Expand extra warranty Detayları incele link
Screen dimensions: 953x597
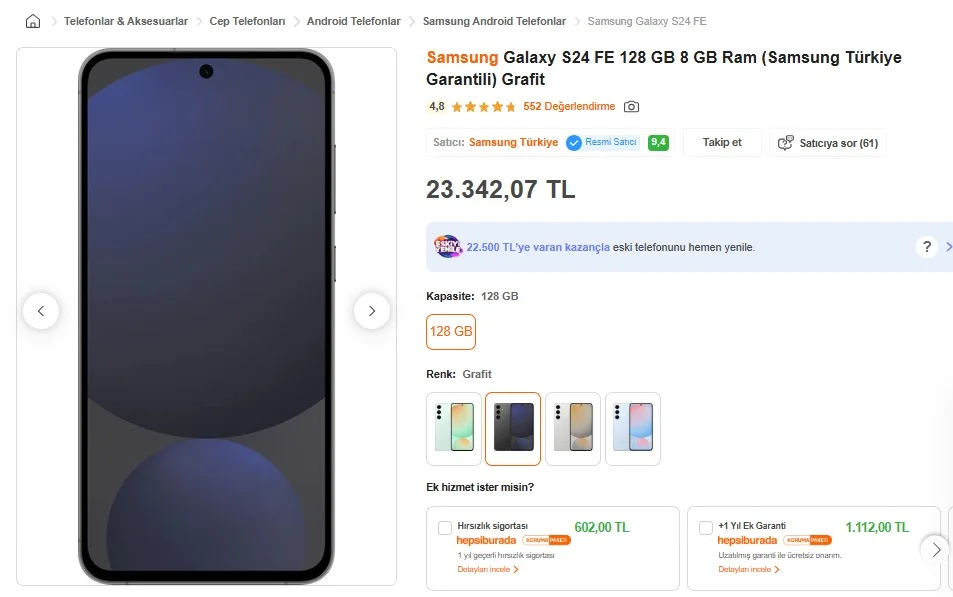coord(745,569)
